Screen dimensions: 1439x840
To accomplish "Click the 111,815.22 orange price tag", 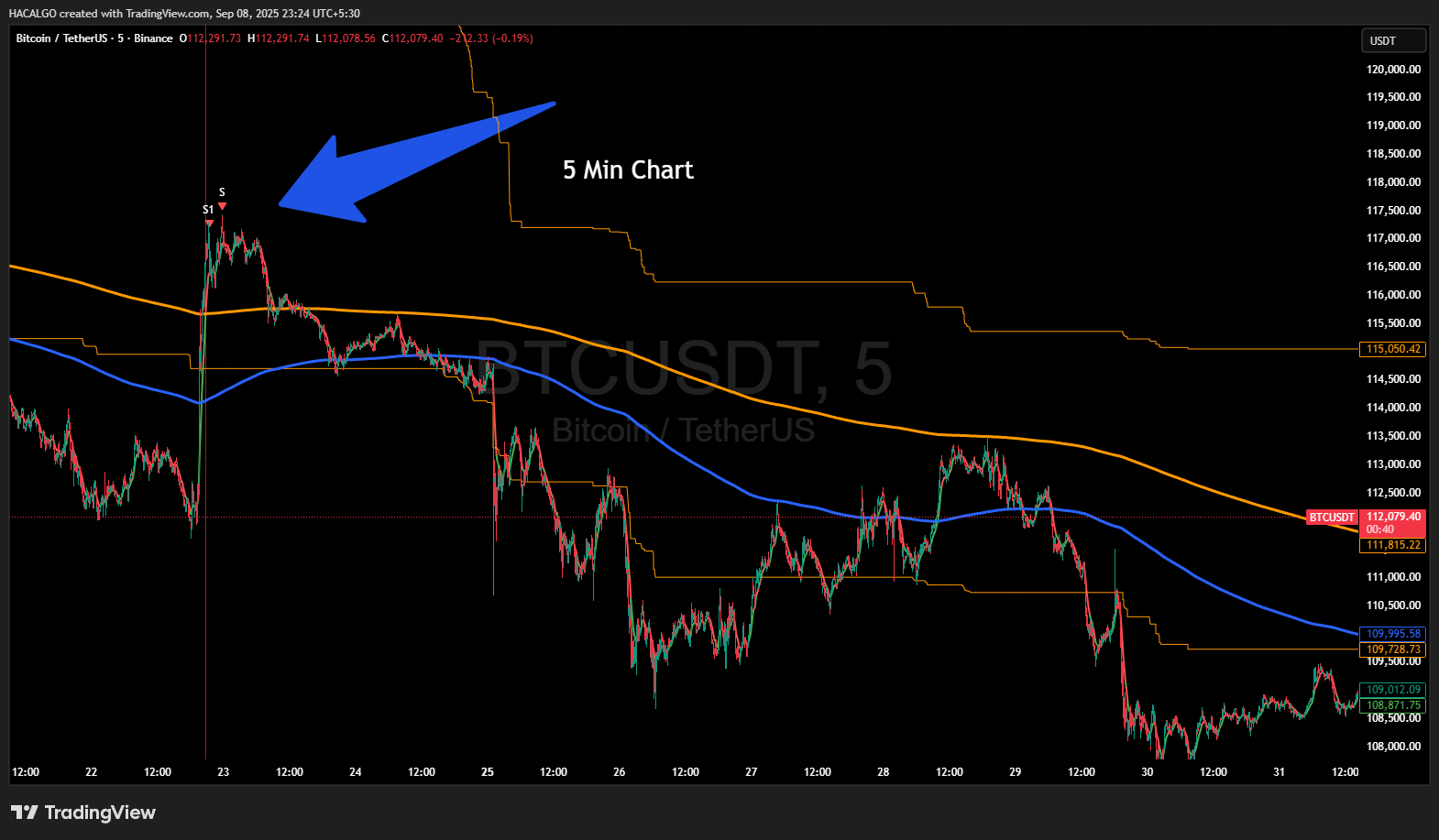I will pyautogui.click(x=1392, y=545).
